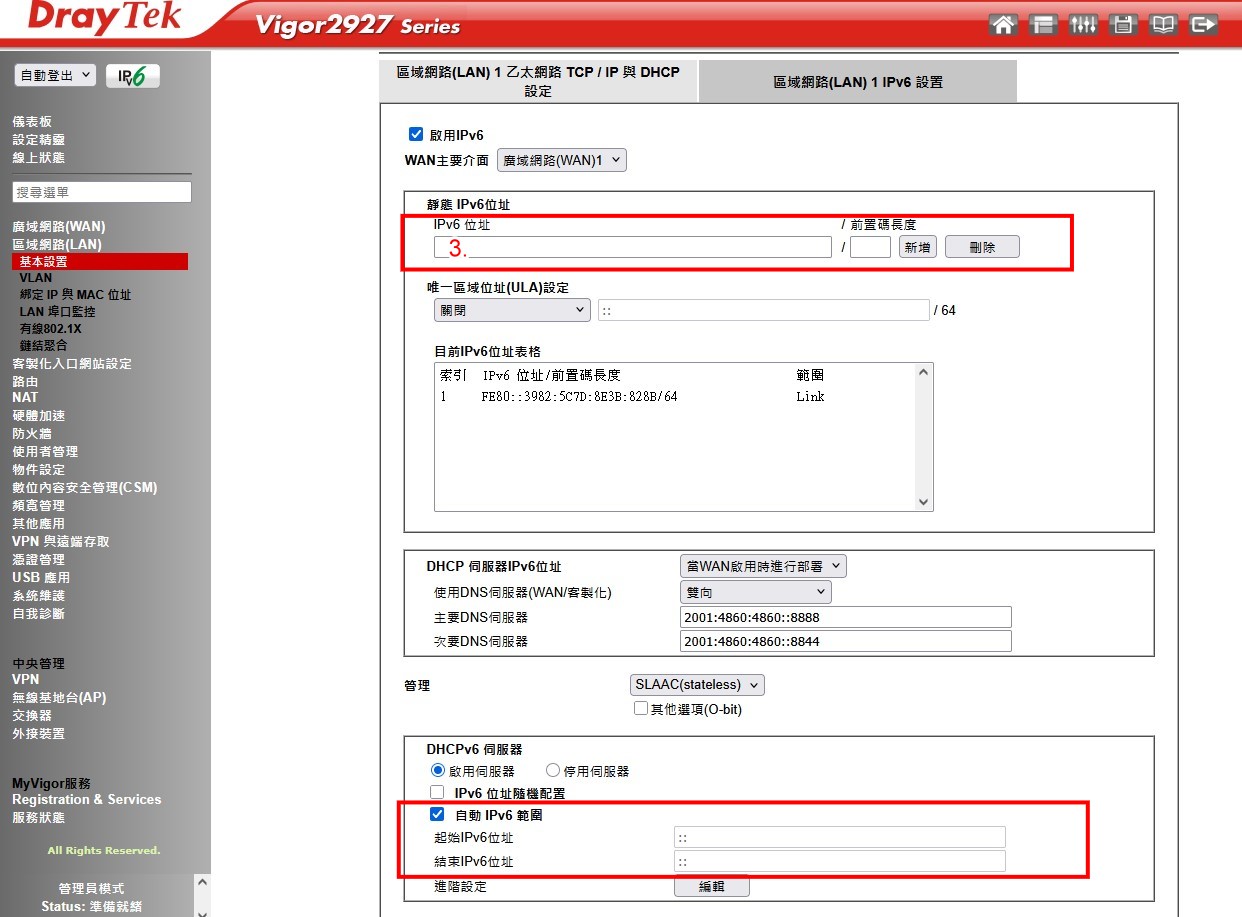Click the 編輯 button for 進階設定
The height and width of the screenshot is (917, 1242).
711,887
